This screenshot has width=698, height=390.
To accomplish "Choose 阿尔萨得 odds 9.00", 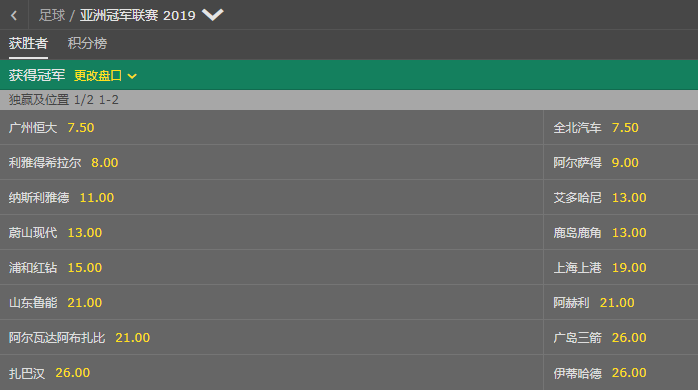I will pos(621,162).
